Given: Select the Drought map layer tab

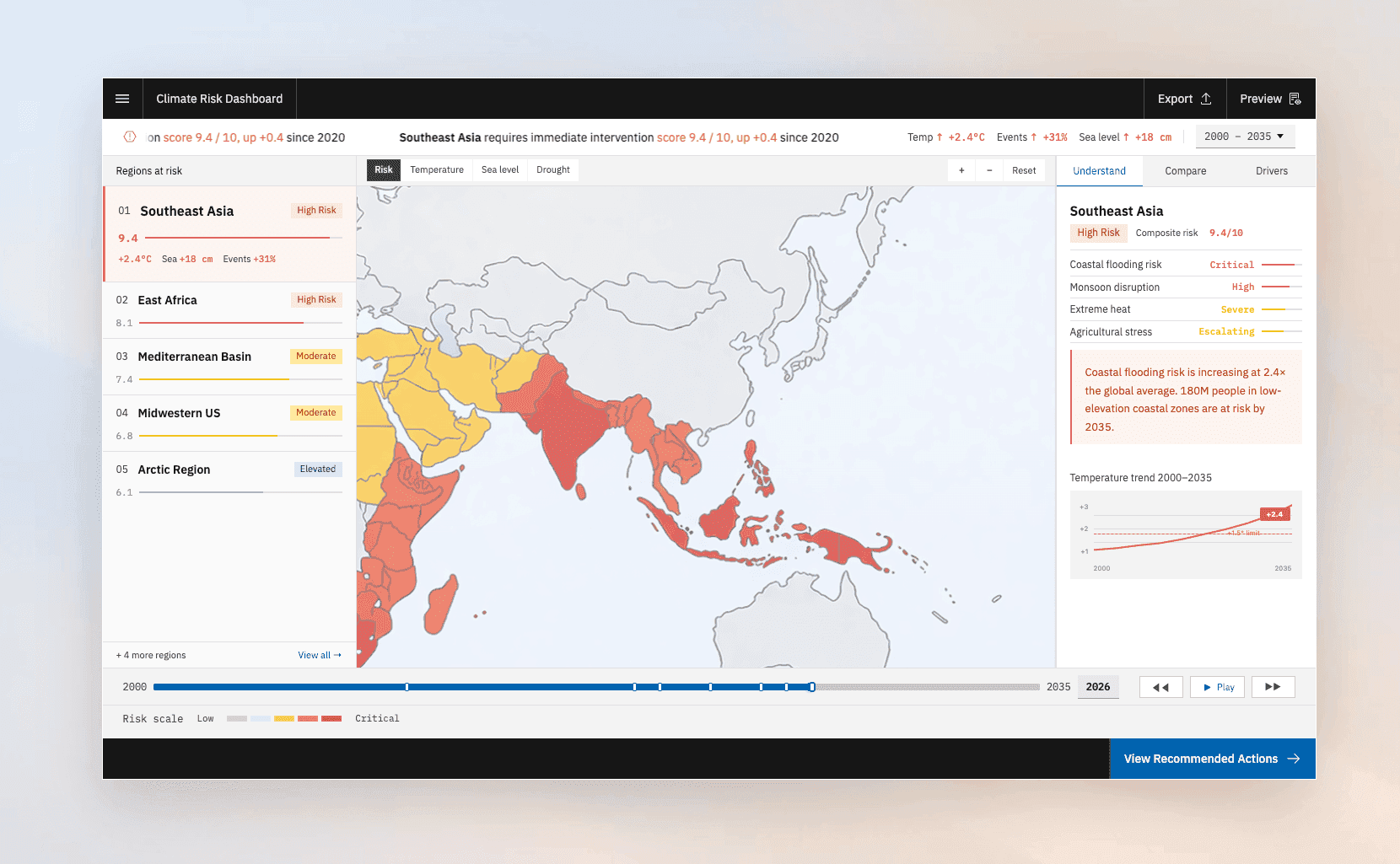Looking at the screenshot, I should click(553, 169).
